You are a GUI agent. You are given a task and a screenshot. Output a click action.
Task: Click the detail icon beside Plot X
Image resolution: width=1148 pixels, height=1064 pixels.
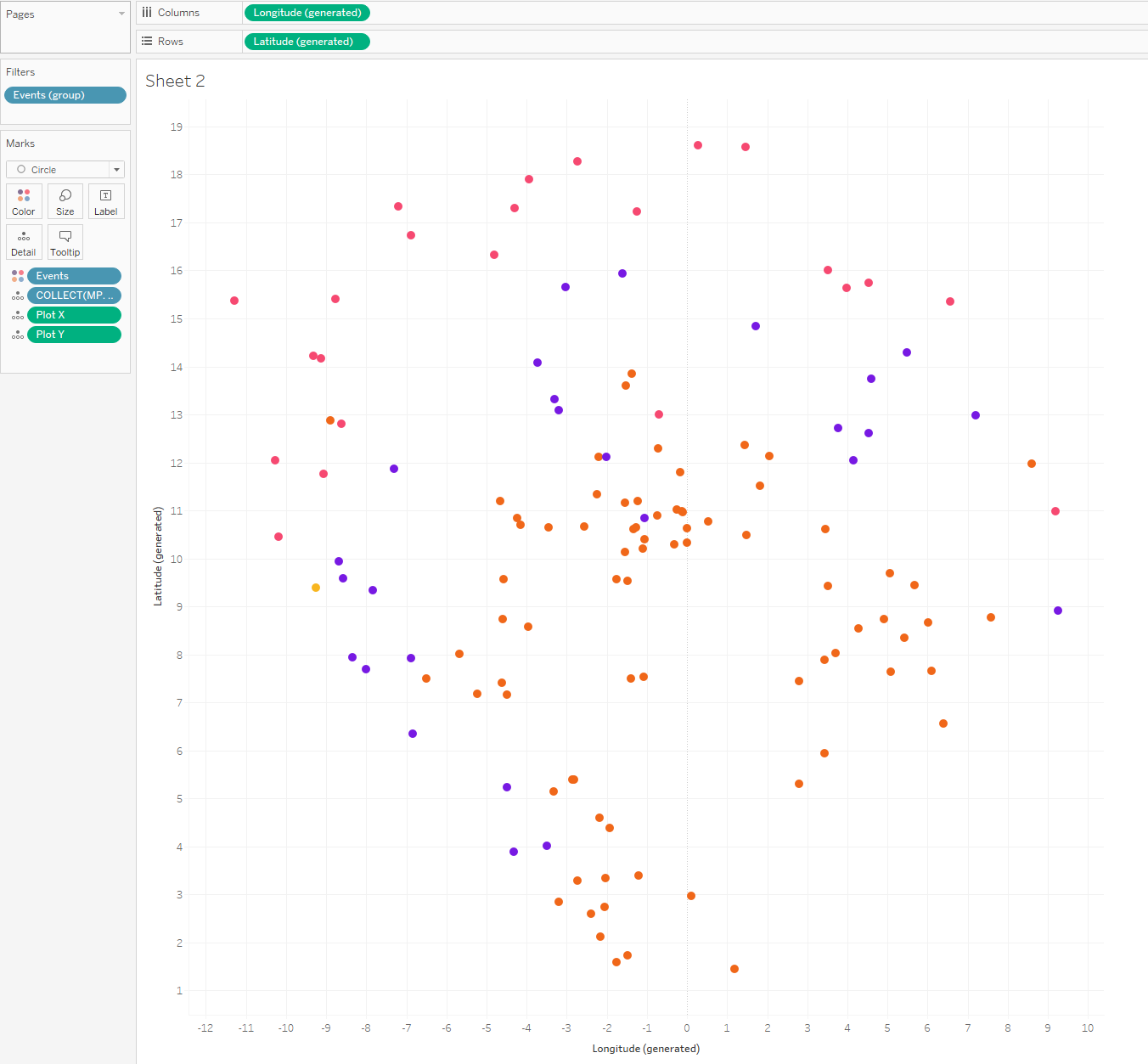(x=18, y=315)
